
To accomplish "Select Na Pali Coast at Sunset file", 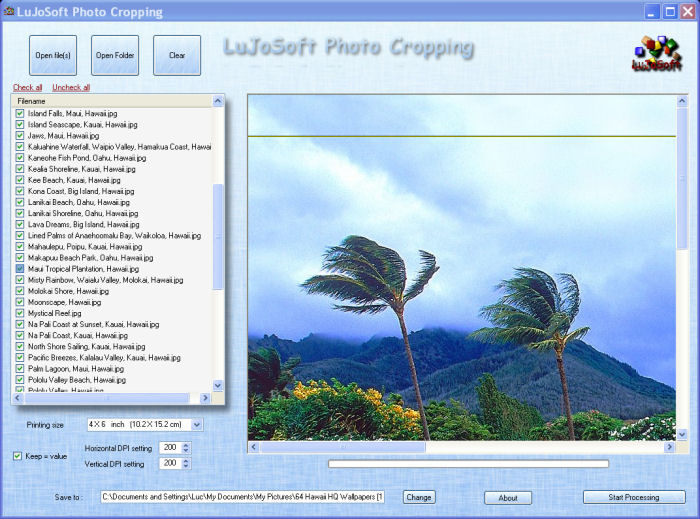I will coord(93,324).
